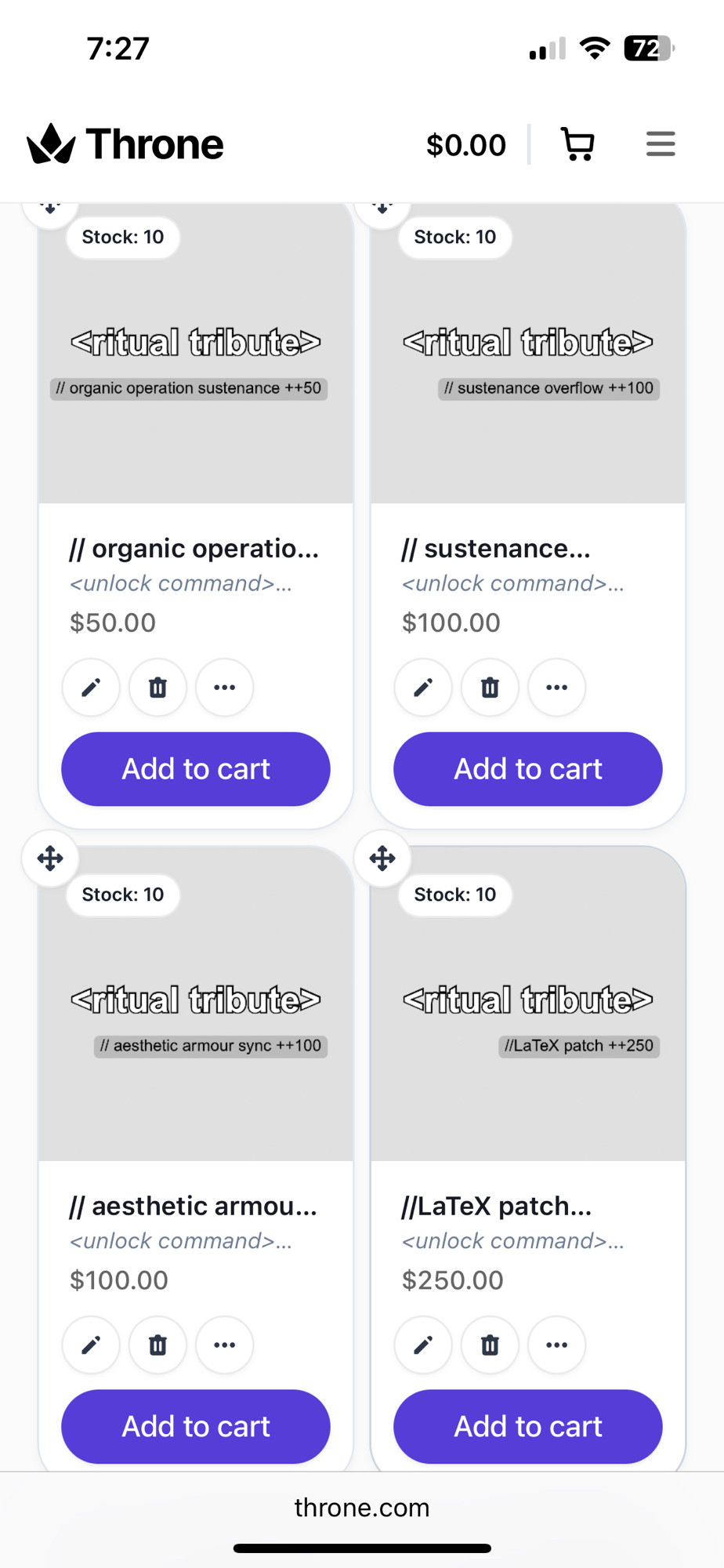Edit the organic operation sustenance item
This screenshot has width=724, height=1568.
point(91,688)
